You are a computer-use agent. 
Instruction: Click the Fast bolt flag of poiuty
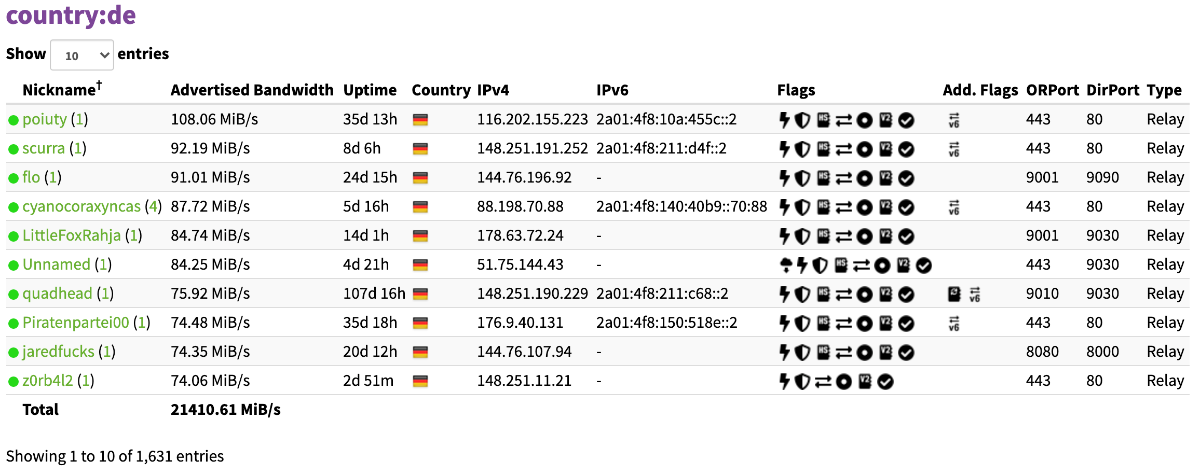(785, 120)
